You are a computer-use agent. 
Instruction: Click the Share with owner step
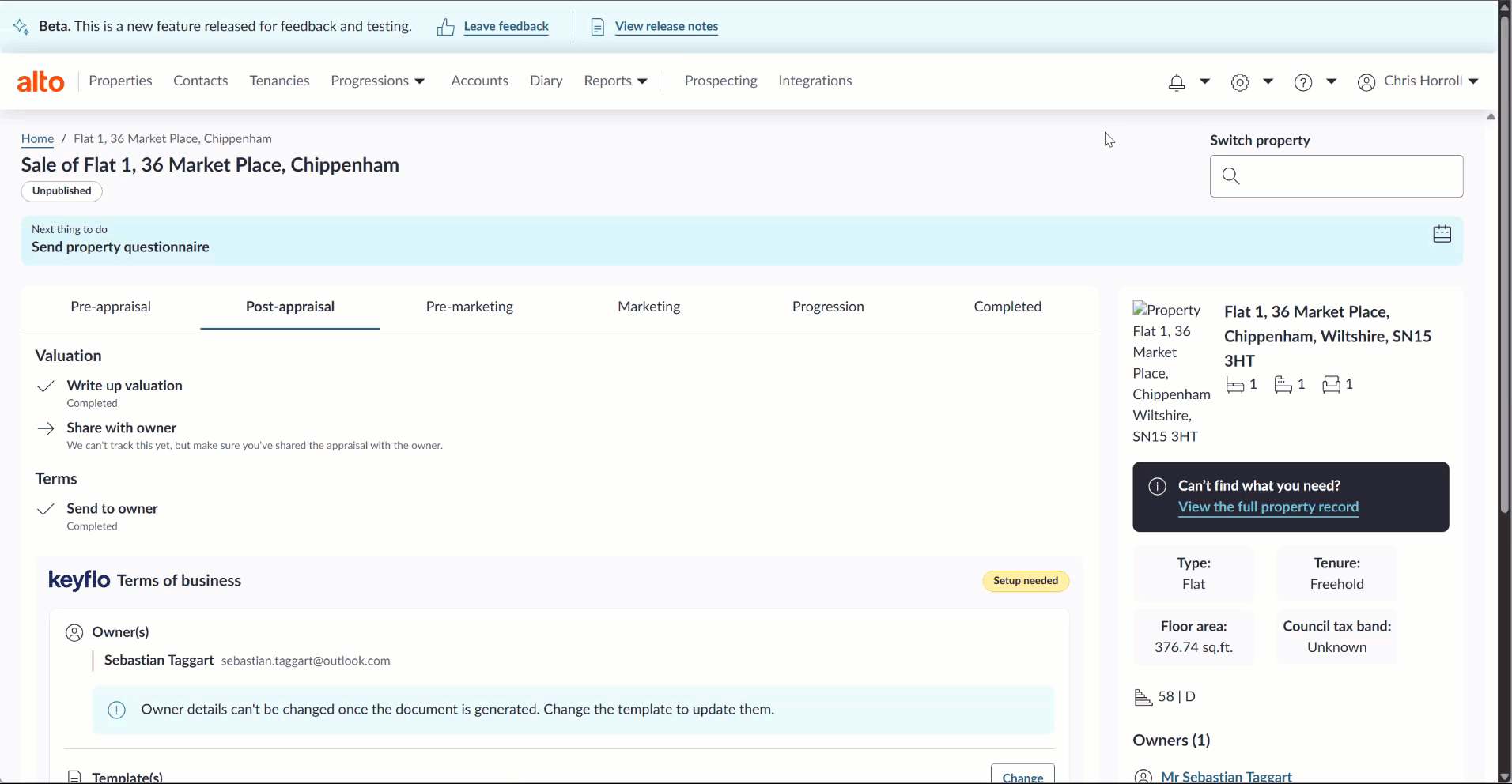coord(121,428)
